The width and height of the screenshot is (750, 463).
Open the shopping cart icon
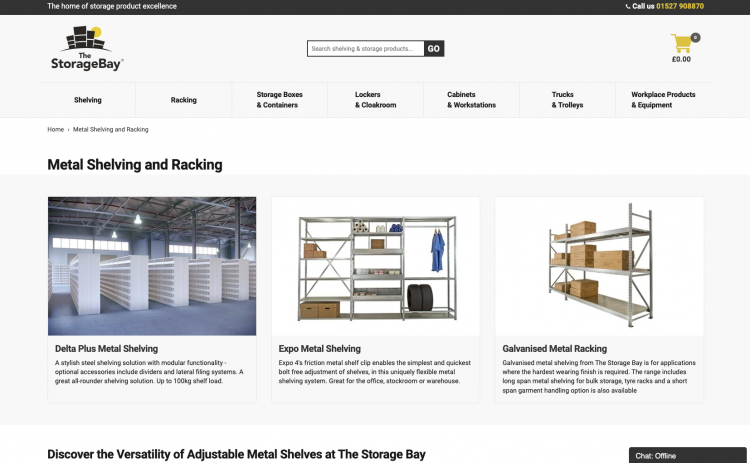point(681,44)
